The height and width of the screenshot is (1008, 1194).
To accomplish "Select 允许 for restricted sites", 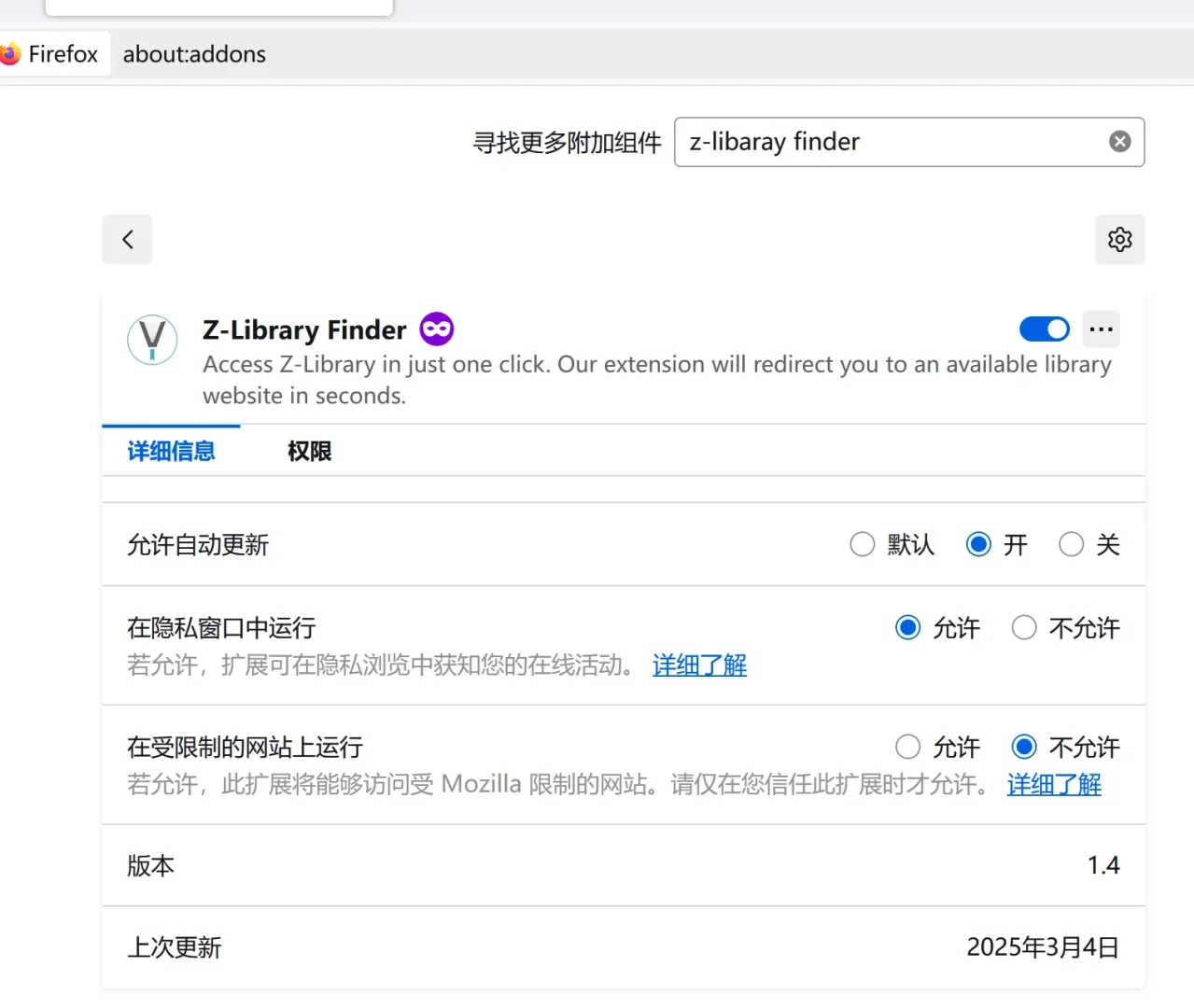I will click(x=907, y=747).
